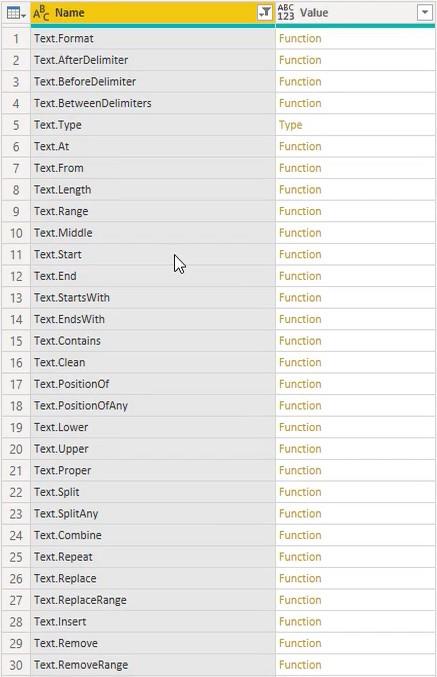Click the ABC text type icon on Name column
This screenshot has height=677, width=437.
[x=41, y=13]
